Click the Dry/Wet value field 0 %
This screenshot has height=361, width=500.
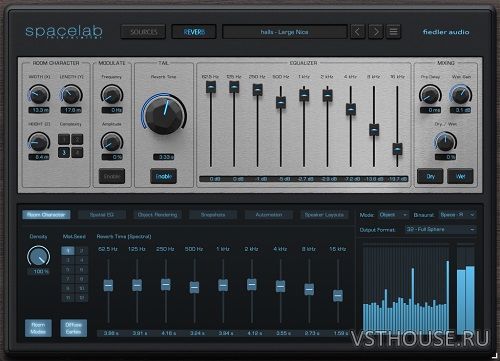[x=446, y=157]
